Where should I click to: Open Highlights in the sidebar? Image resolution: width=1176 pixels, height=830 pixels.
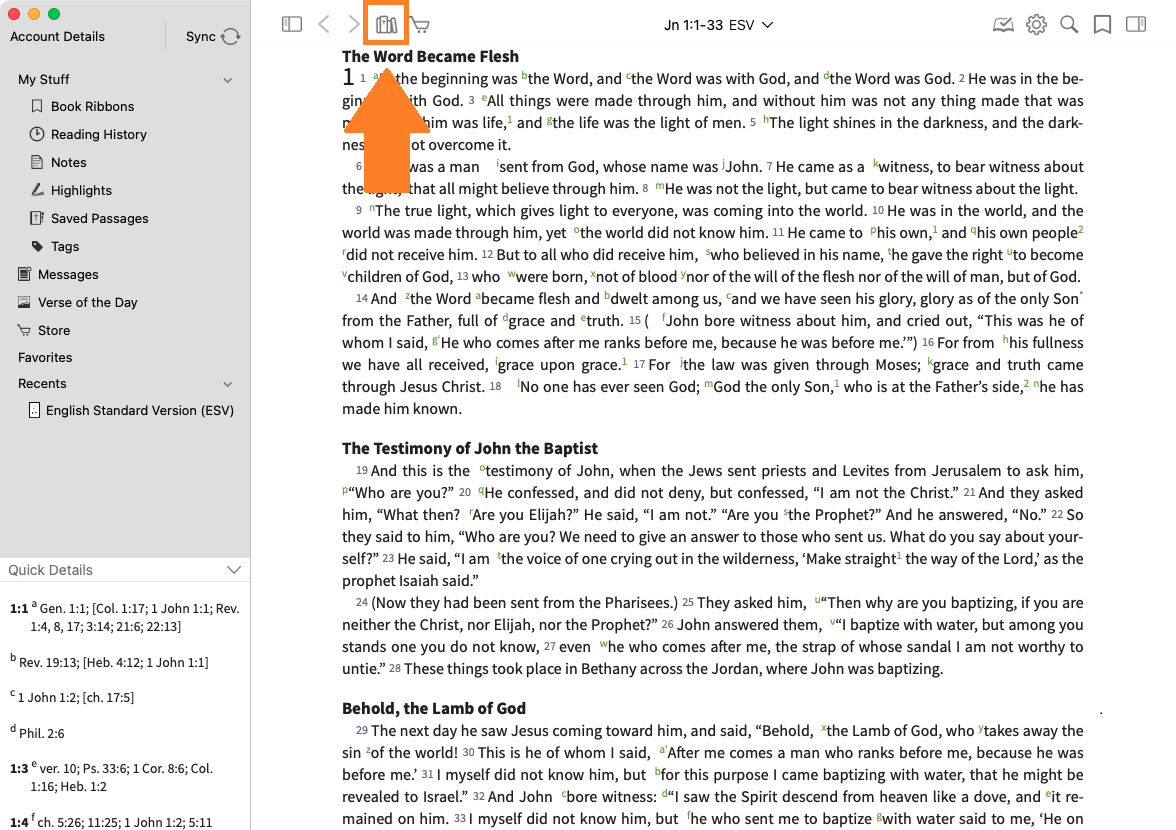[x=81, y=190]
